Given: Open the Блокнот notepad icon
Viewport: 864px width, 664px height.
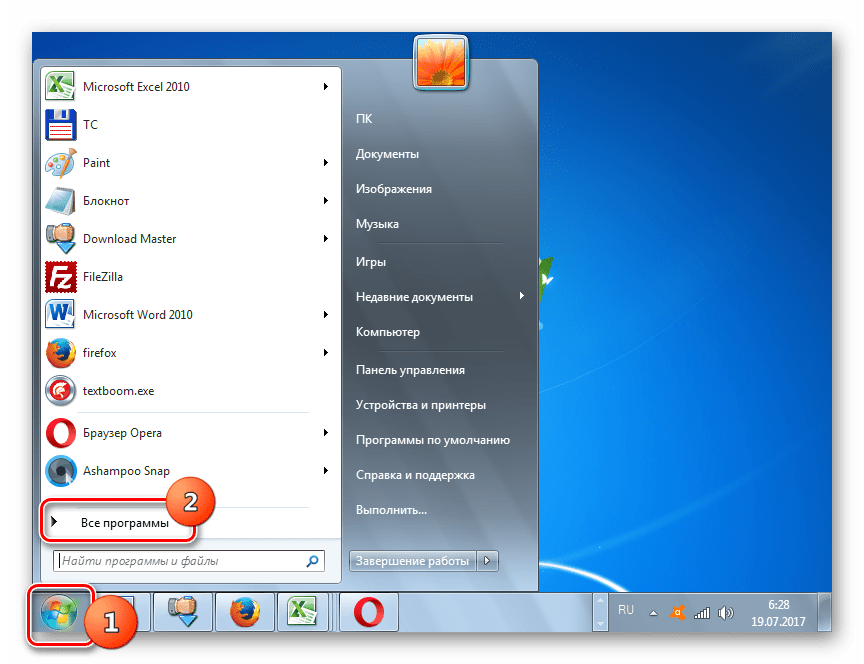Looking at the screenshot, I should [x=60, y=201].
